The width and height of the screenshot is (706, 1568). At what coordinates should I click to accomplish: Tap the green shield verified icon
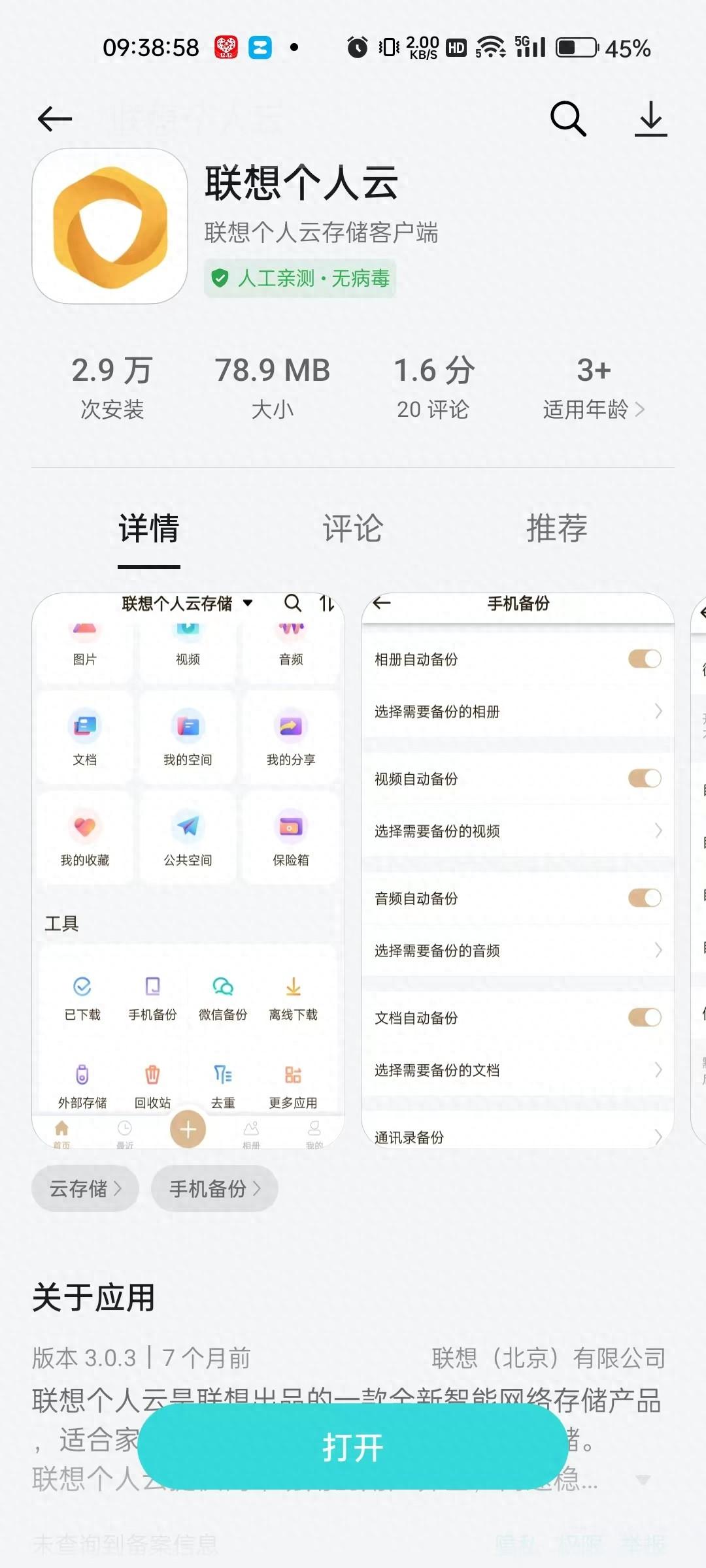tap(220, 278)
